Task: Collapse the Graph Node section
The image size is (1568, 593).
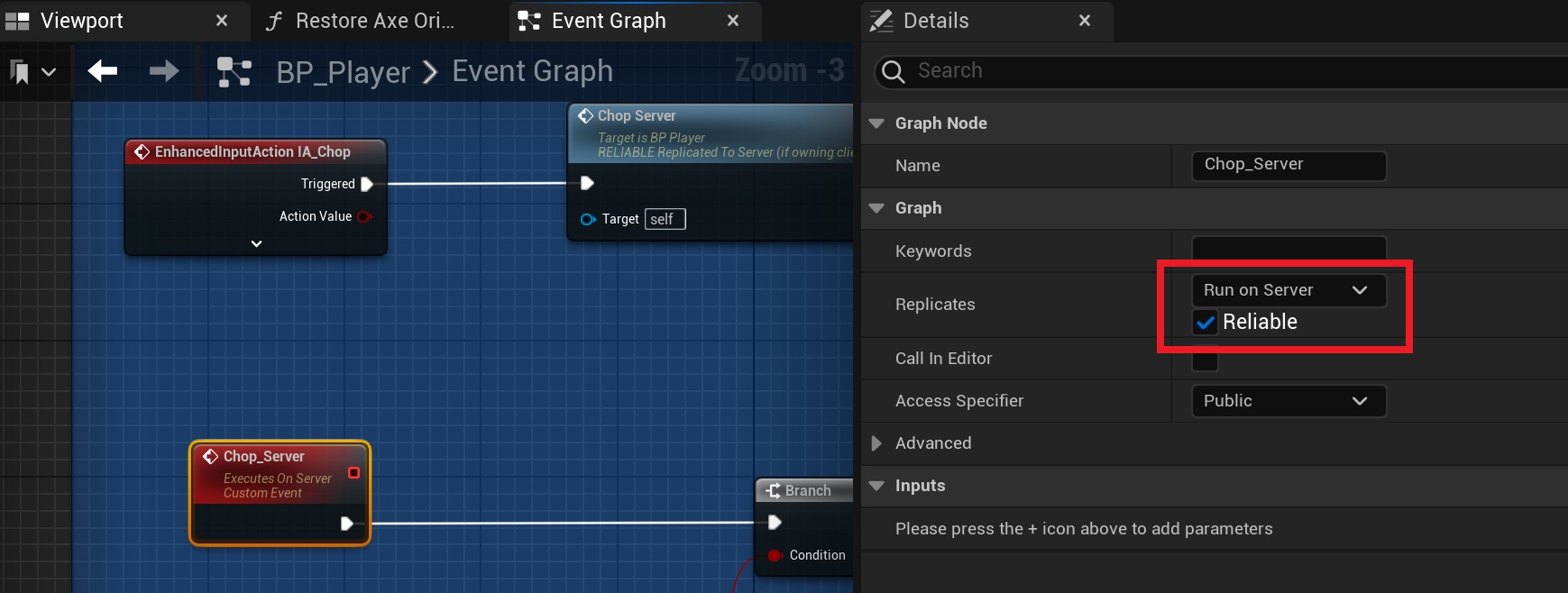Action: 876,123
